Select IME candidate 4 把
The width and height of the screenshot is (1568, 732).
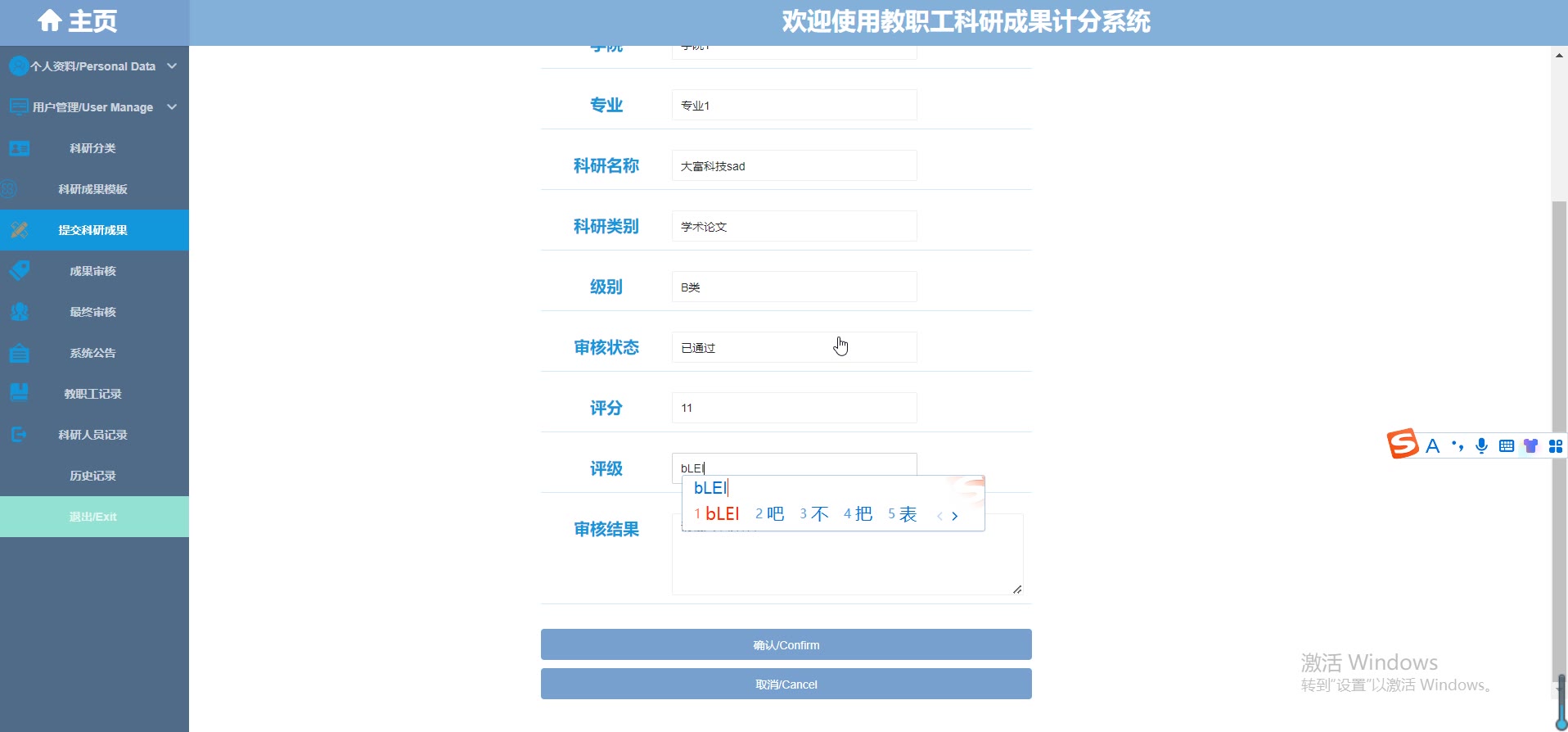click(x=858, y=514)
